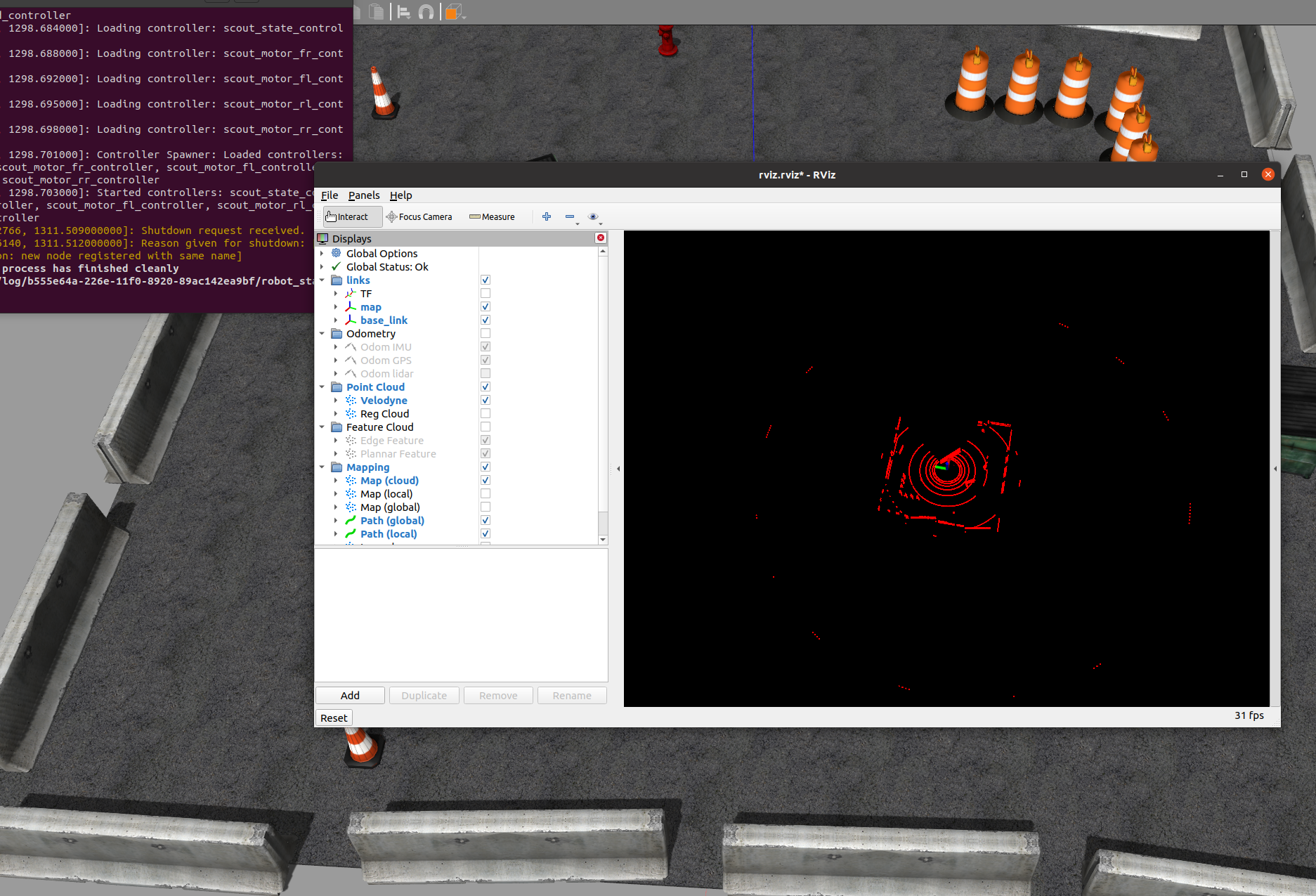
Task: Disable the base_link display checkbox
Action: click(486, 320)
